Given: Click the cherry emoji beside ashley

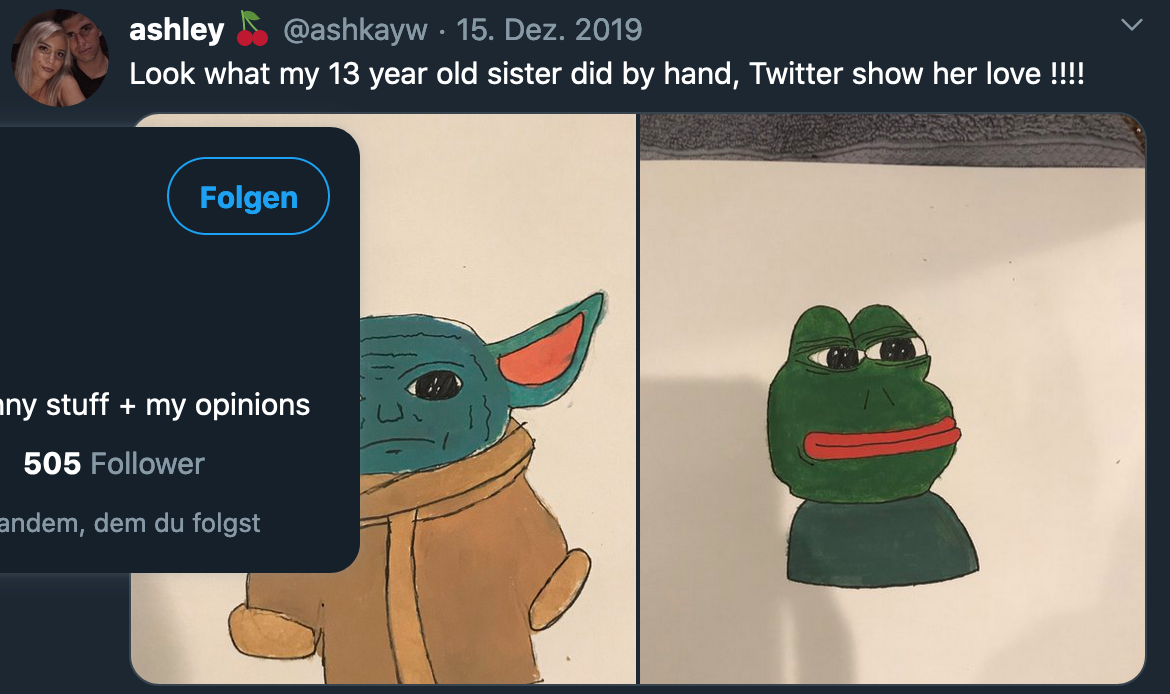Looking at the screenshot, I should pos(252,30).
